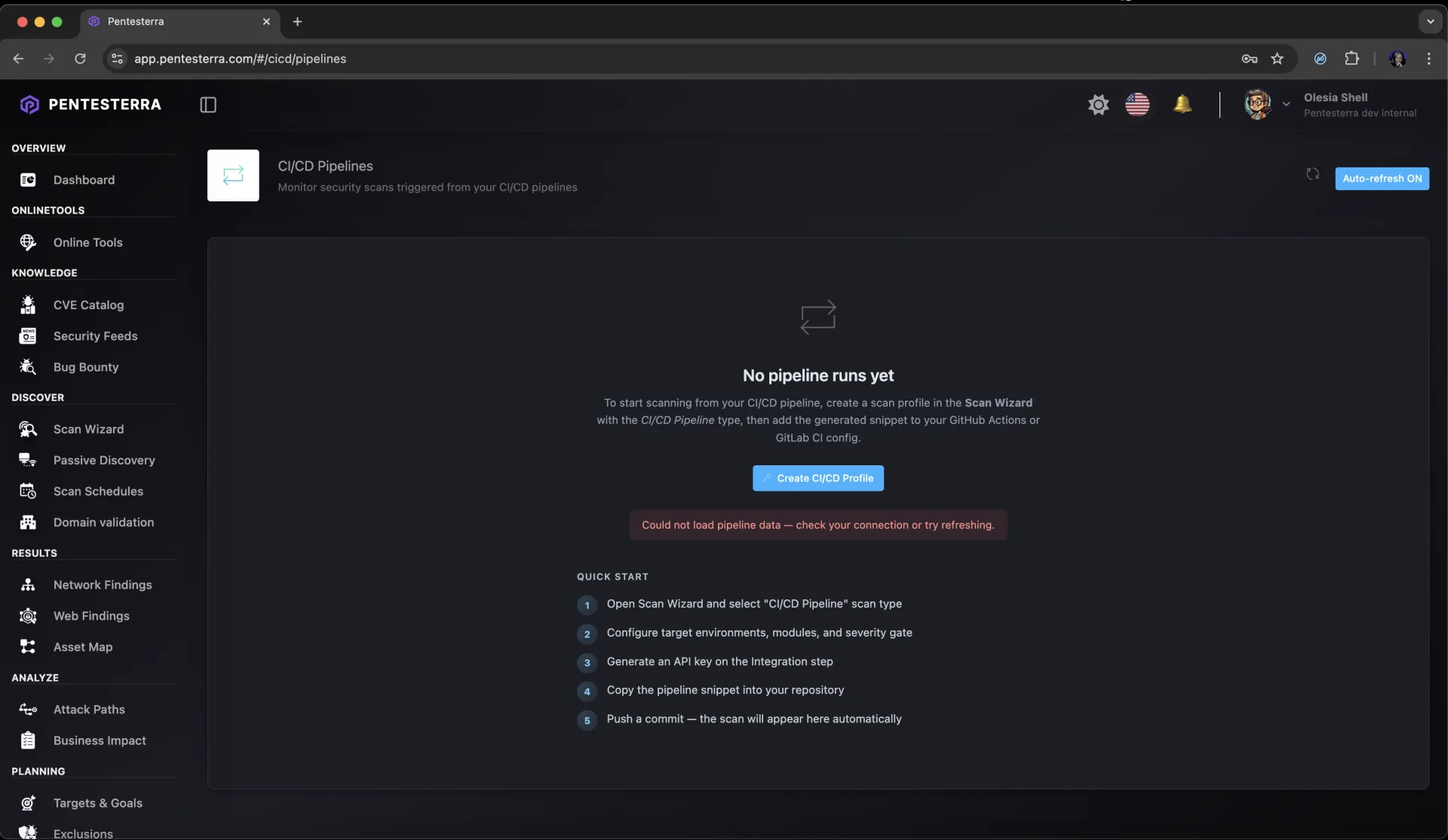Open the notifications bell

click(1183, 105)
